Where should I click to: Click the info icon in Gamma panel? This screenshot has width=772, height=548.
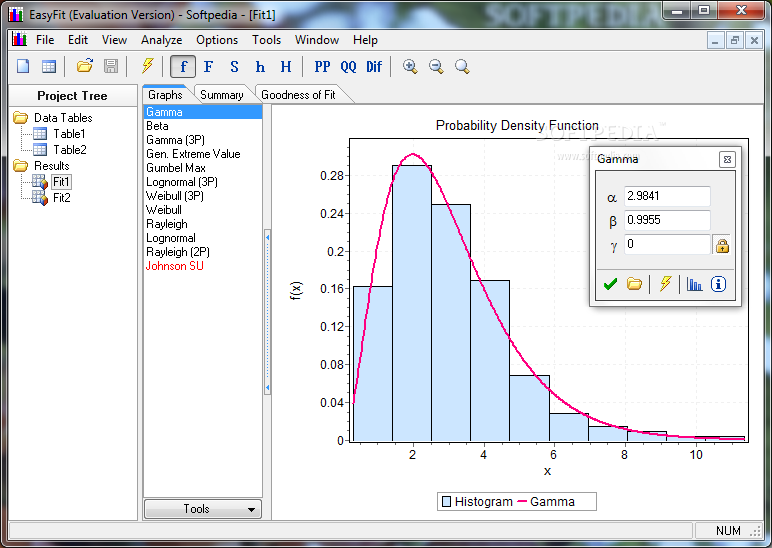point(718,284)
